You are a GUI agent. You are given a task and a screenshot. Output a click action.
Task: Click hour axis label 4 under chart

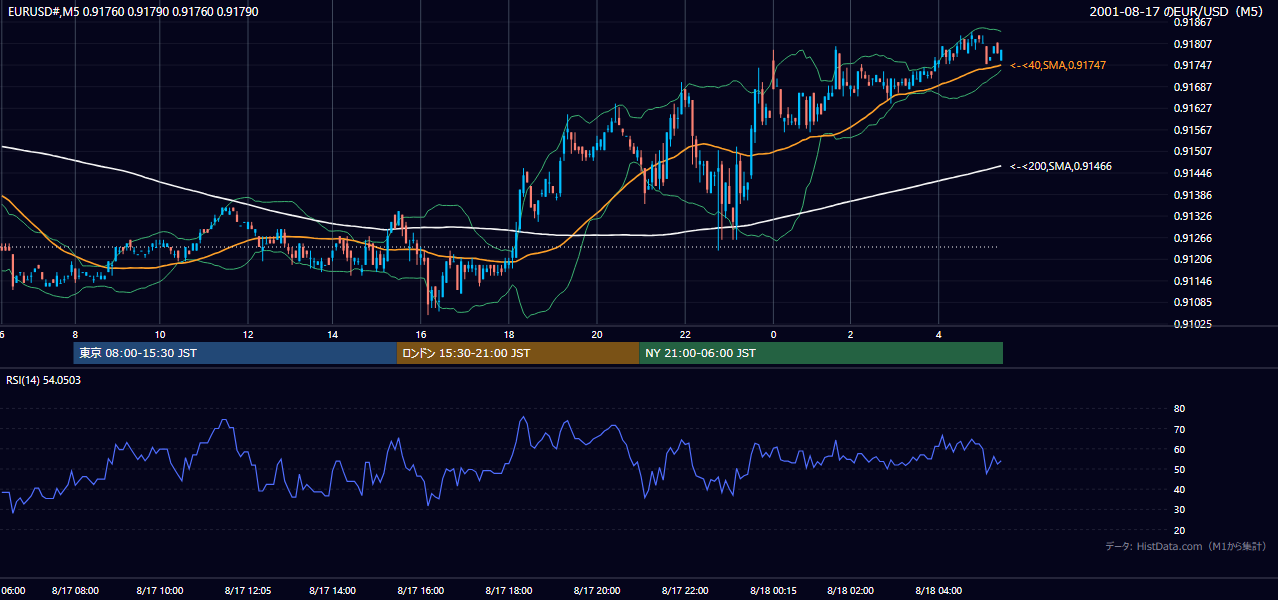pos(938,334)
